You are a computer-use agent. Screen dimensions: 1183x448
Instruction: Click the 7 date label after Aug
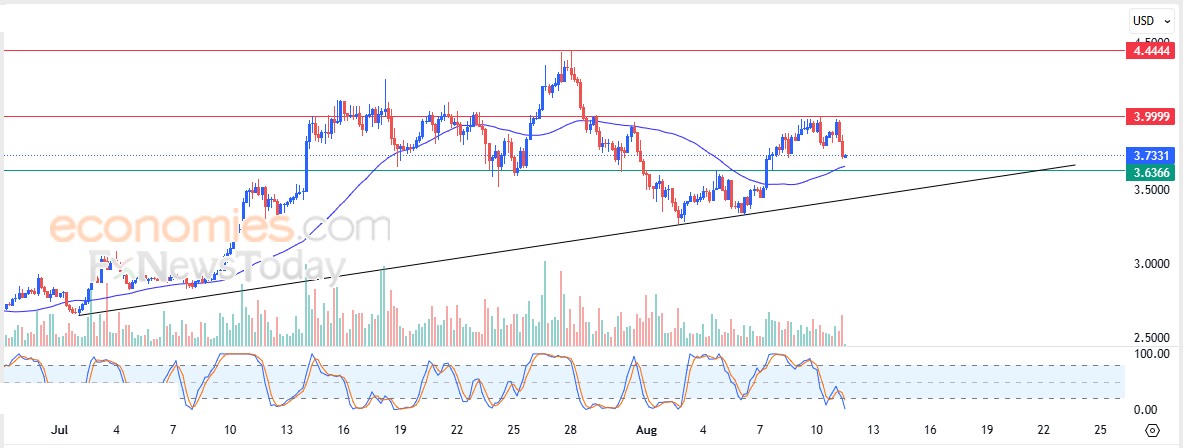(x=760, y=430)
